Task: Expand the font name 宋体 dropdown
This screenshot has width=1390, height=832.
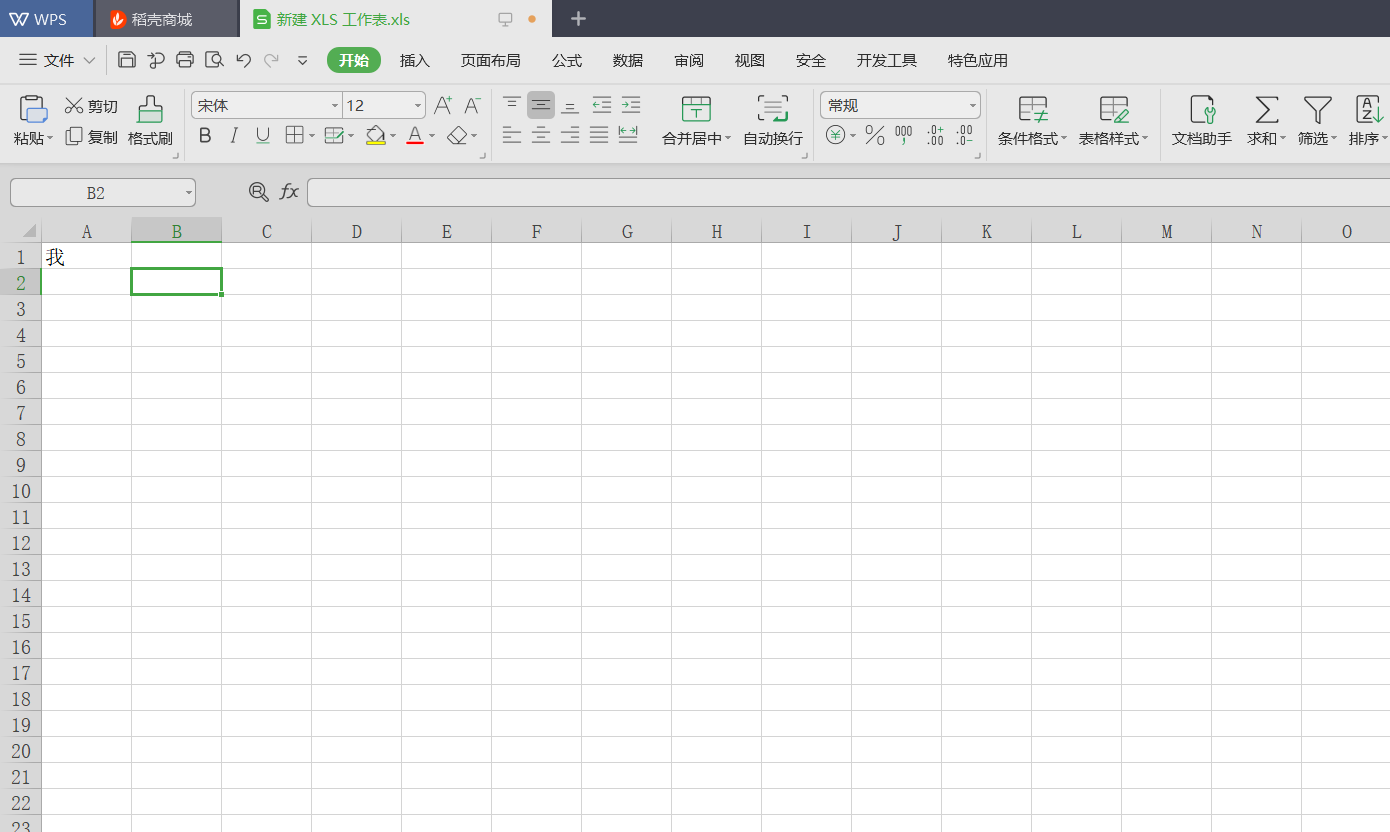Action: (x=334, y=106)
